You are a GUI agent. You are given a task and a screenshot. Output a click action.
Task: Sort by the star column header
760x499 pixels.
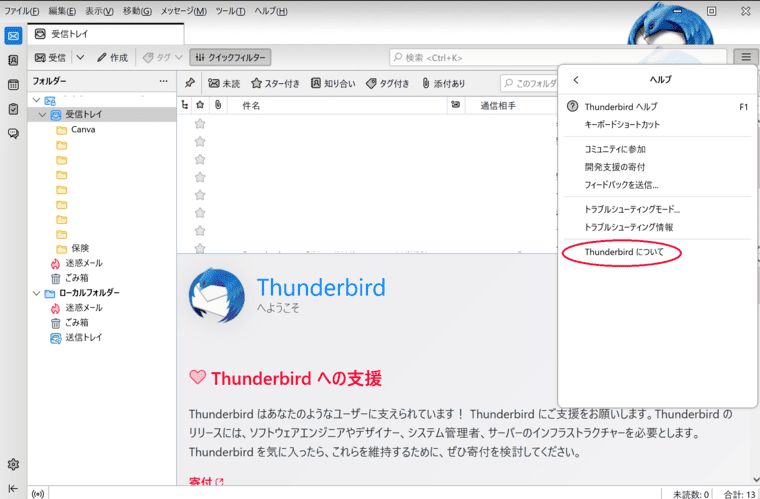pos(200,105)
